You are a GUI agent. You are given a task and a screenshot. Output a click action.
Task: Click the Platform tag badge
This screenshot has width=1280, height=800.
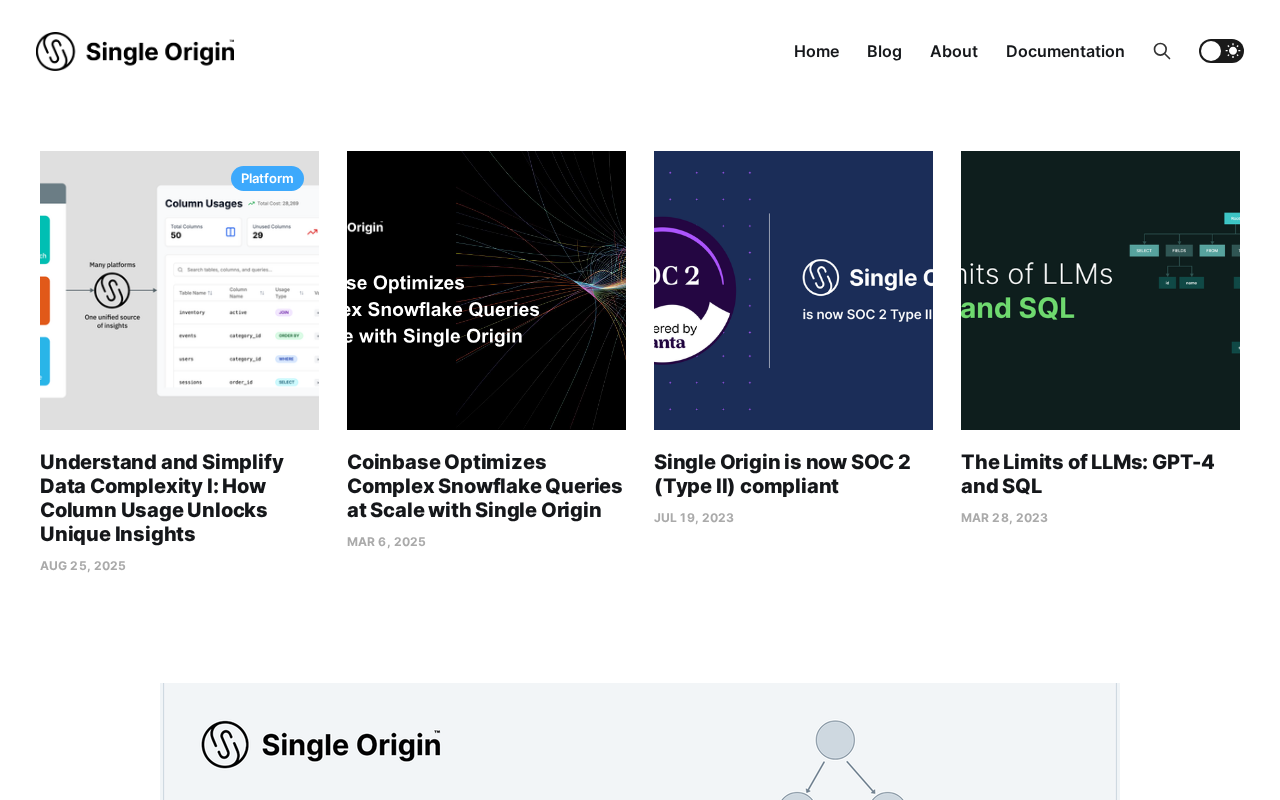pyautogui.click(x=267, y=178)
